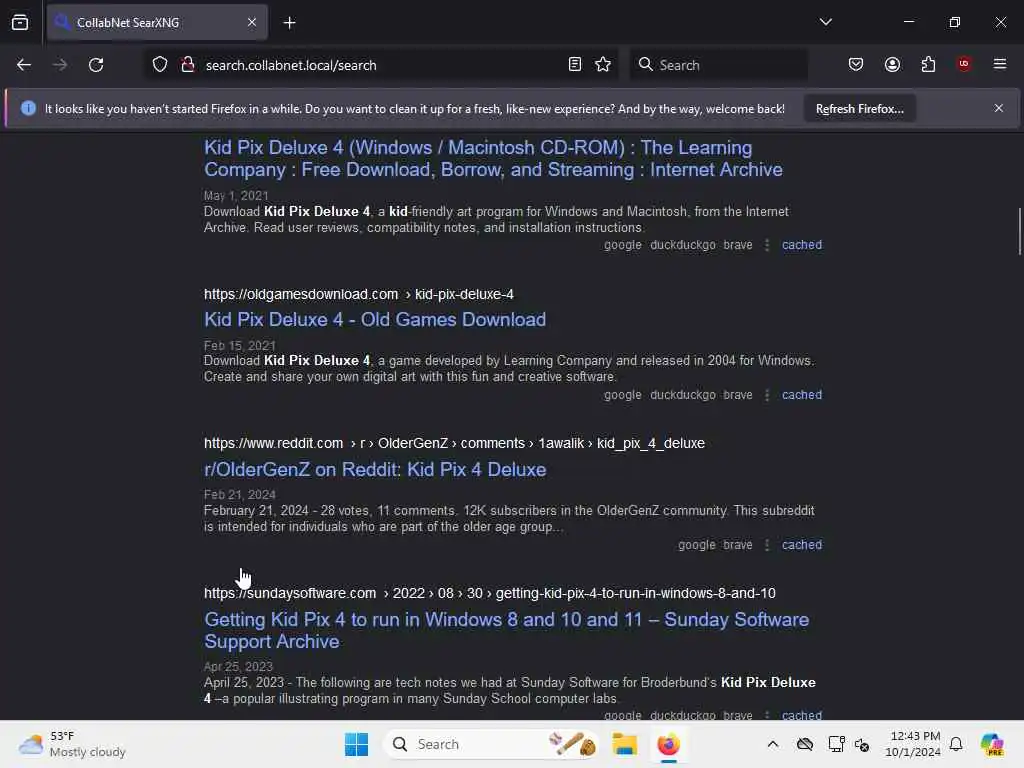Launch Copilot preview from taskbar
This screenshot has width=1024, height=768.
(992, 744)
